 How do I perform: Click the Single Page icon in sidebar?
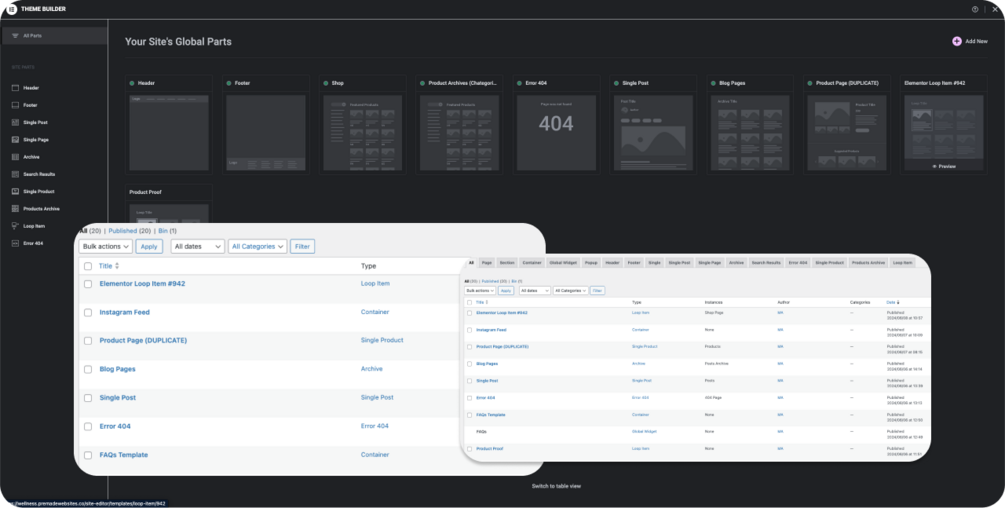[15, 140]
